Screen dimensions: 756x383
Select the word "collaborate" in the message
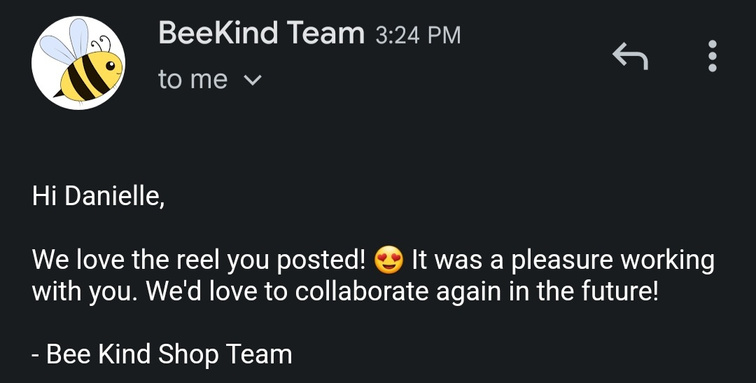coord(361,292)
